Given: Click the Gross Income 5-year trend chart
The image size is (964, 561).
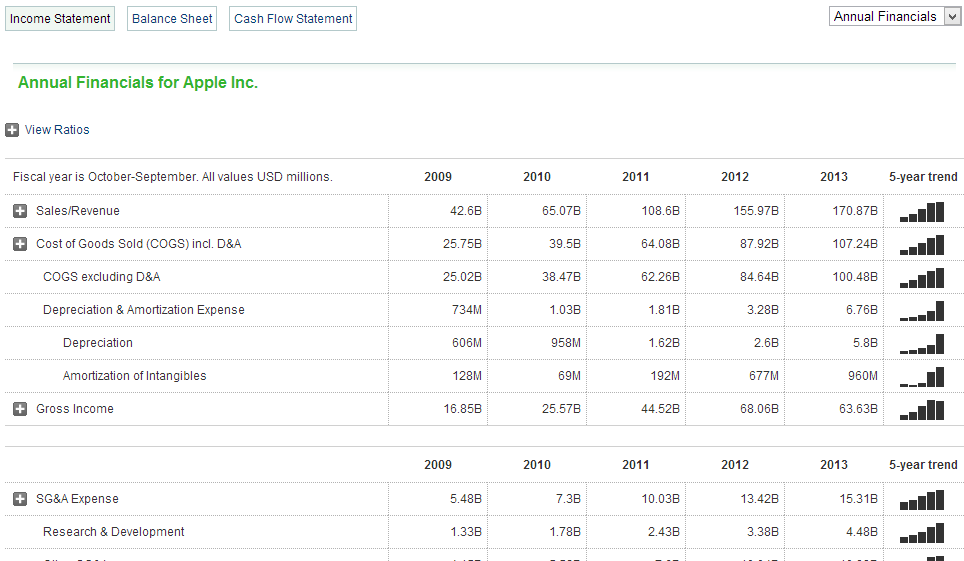Looking at the screenshot, I should (921, 409).
